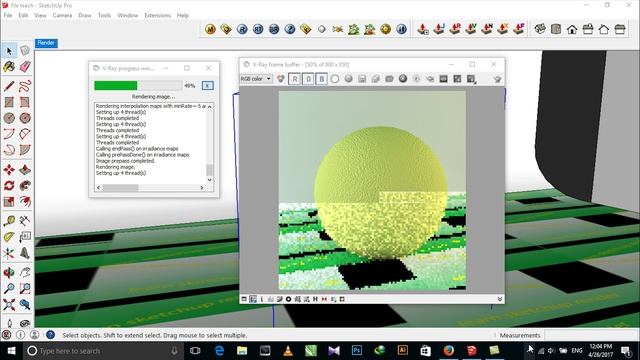Select the Zoom Extents tool
Viewport: 640px width, 360px height.
[9, 304]
